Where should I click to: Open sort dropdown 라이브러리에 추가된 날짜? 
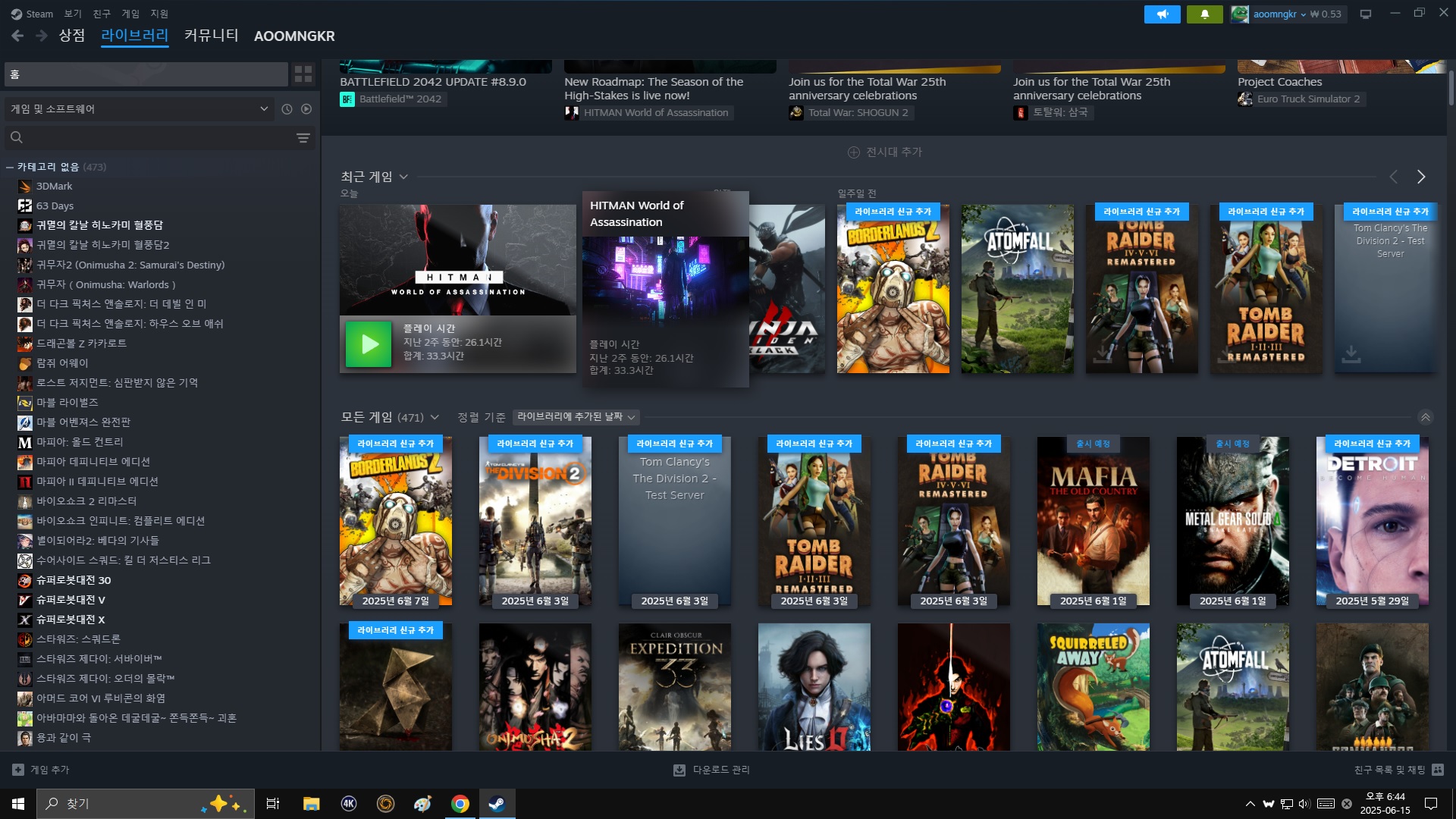[576, 417]
